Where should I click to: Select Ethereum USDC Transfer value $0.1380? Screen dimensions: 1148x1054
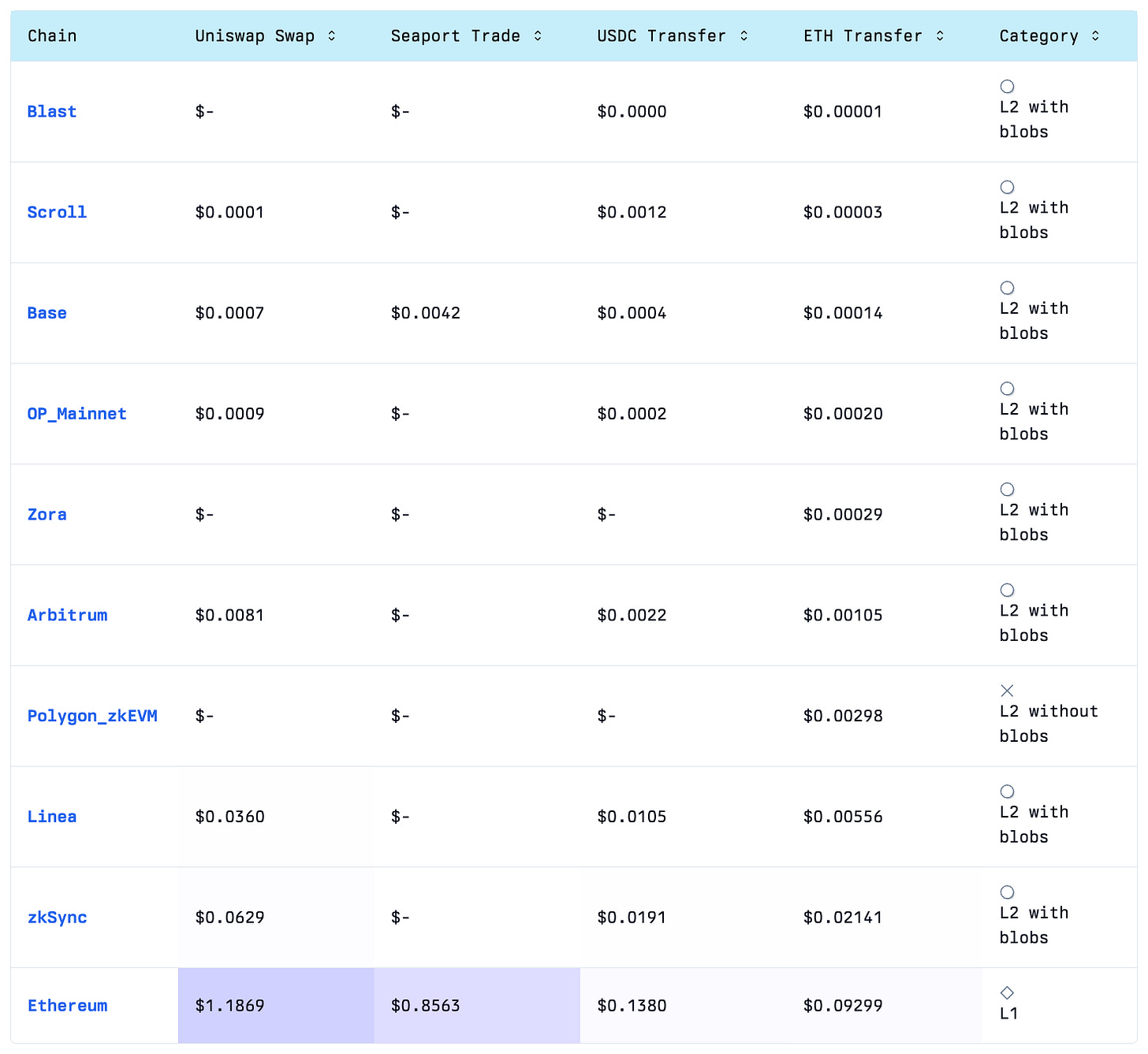pos(632,1006)
